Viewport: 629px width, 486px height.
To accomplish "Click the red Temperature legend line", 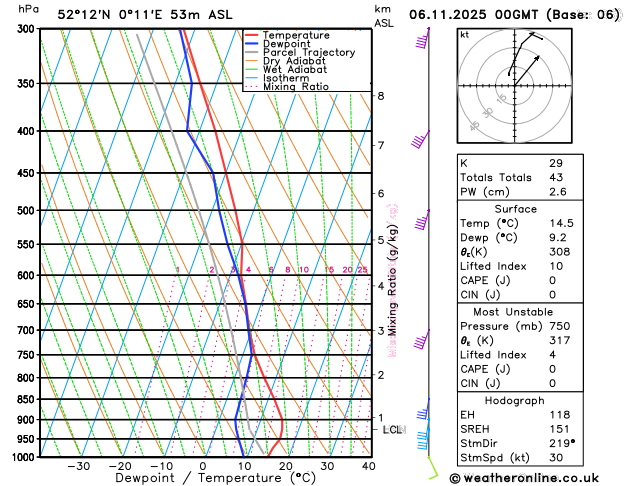I will pyautogui.click(x=252, y=35).
